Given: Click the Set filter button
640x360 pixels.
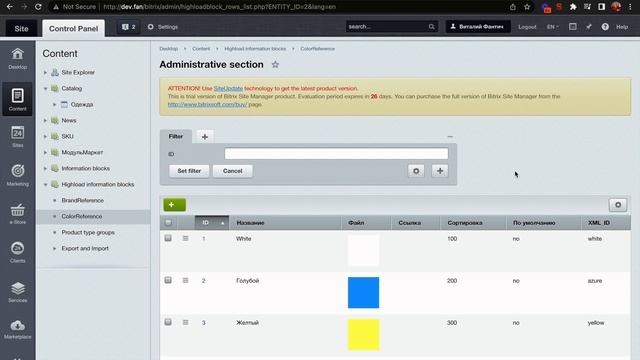Looking at the screenshot, I should (189, 171).
